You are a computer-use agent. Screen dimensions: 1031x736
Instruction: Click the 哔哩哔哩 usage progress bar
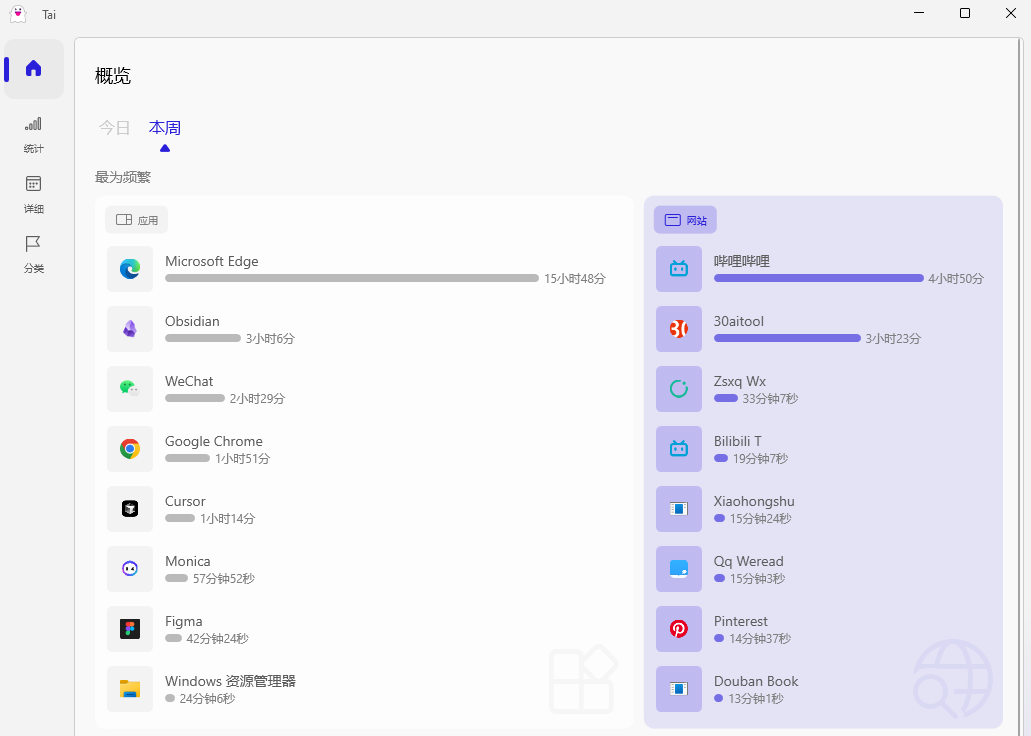point(818,278)
